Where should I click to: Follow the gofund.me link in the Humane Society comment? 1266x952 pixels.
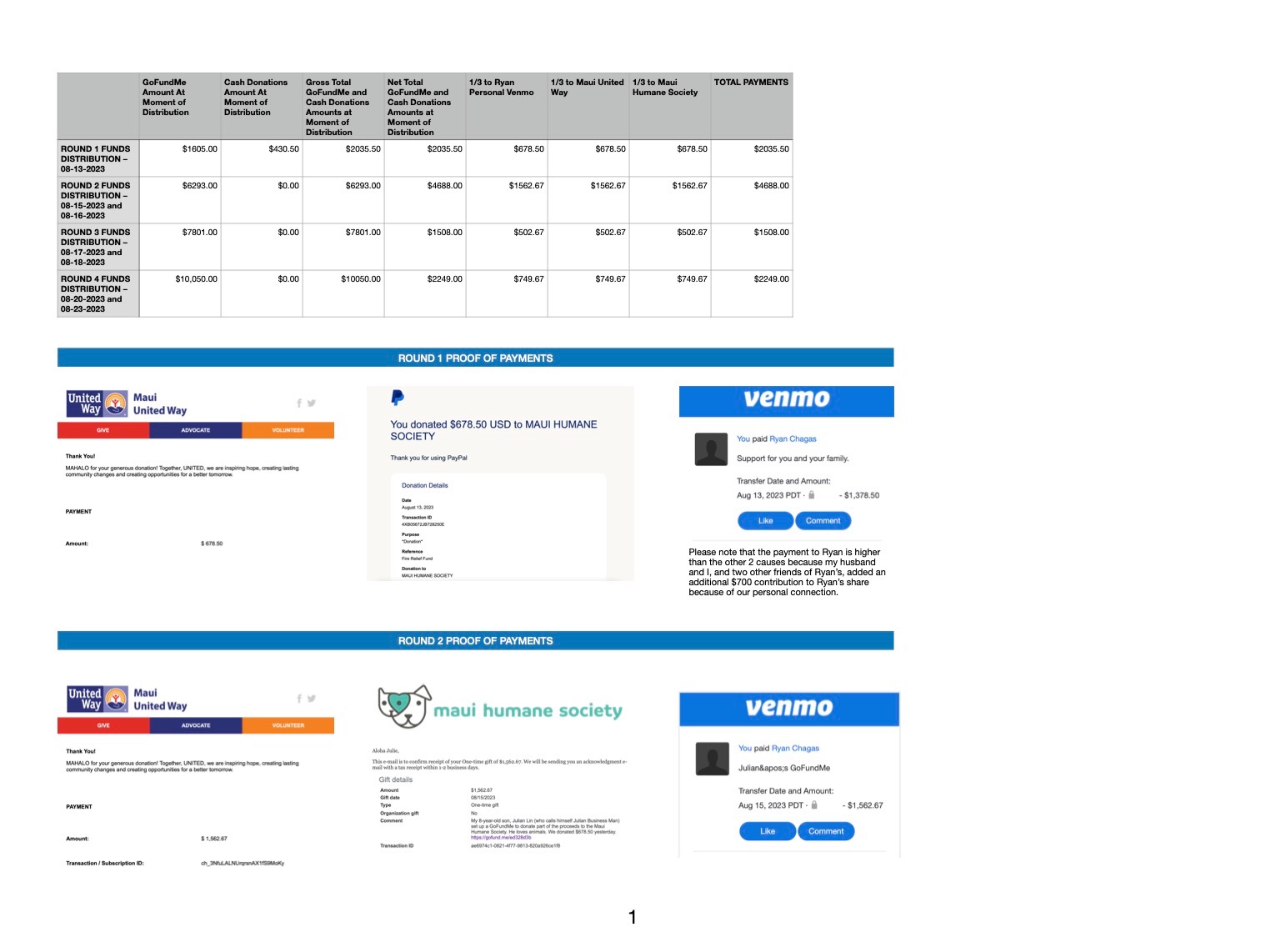(501, 838)
